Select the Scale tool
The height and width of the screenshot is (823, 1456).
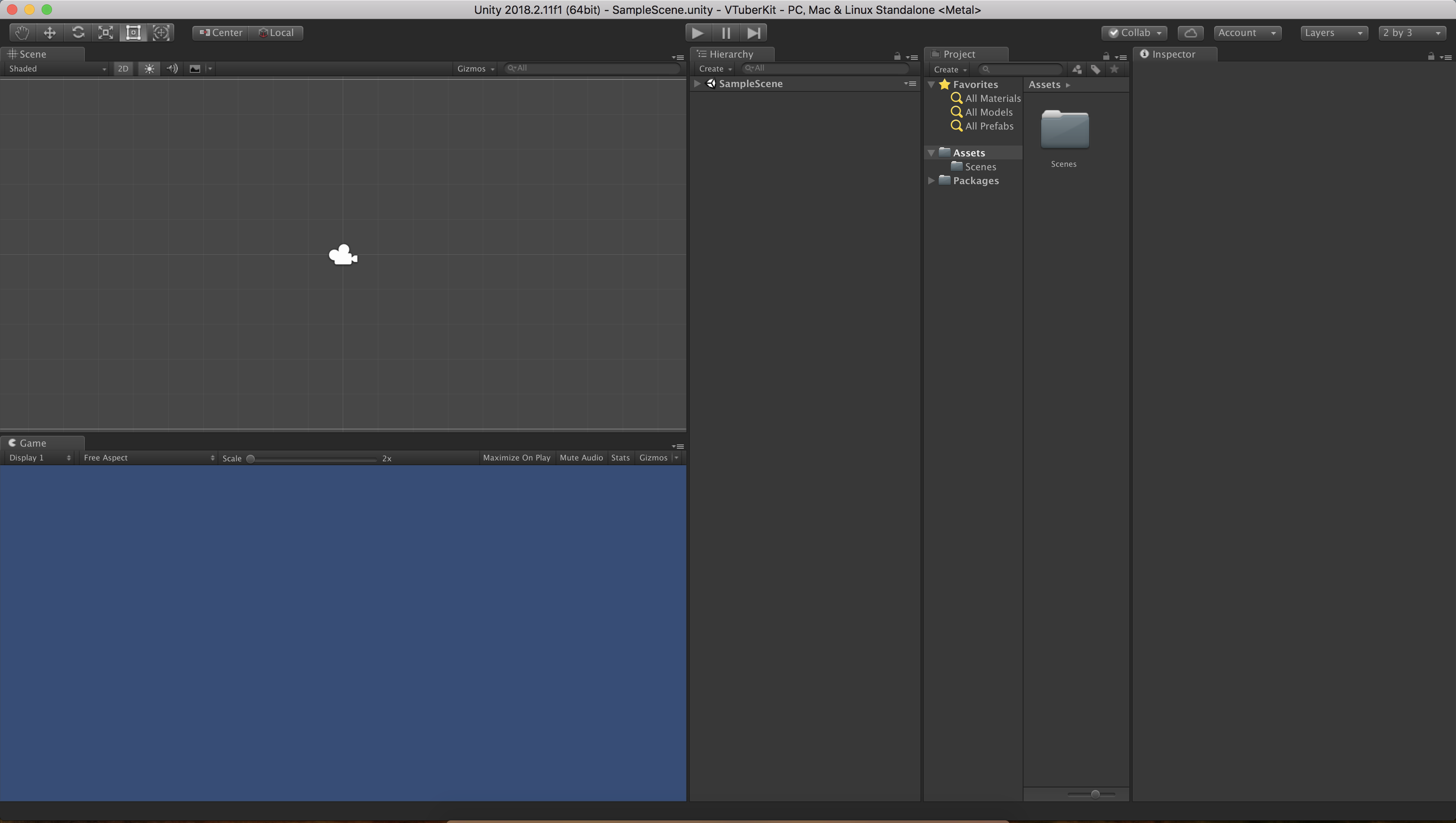coord(105,33)
